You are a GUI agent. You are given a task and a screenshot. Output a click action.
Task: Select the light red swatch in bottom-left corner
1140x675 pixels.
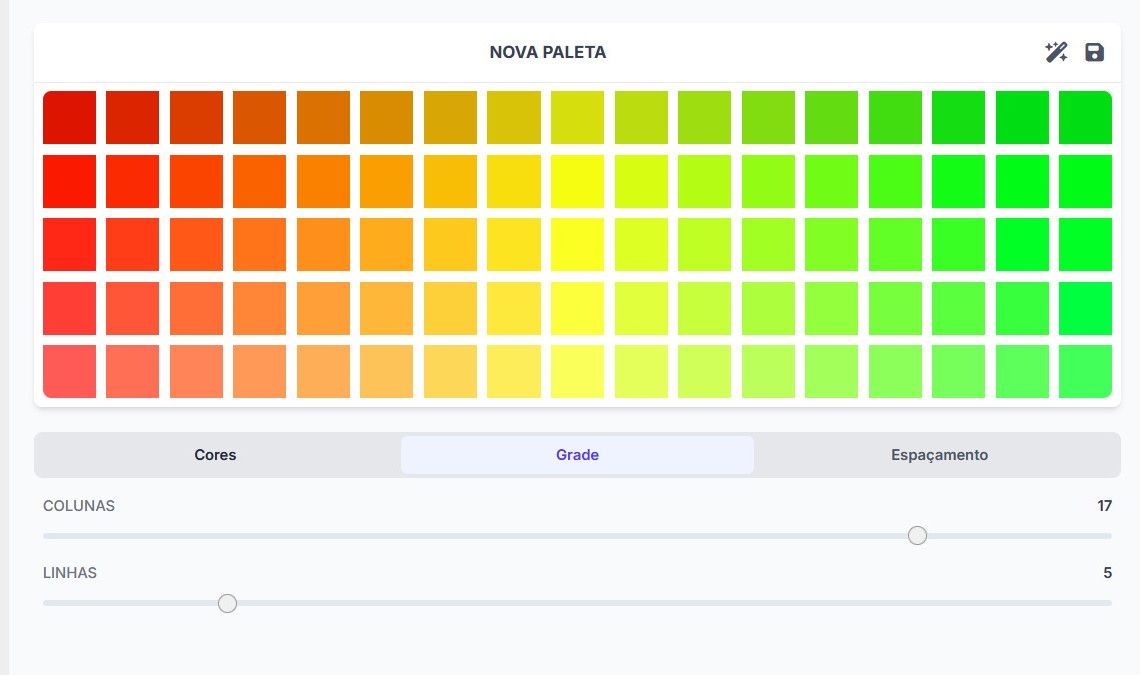point(69,372)
